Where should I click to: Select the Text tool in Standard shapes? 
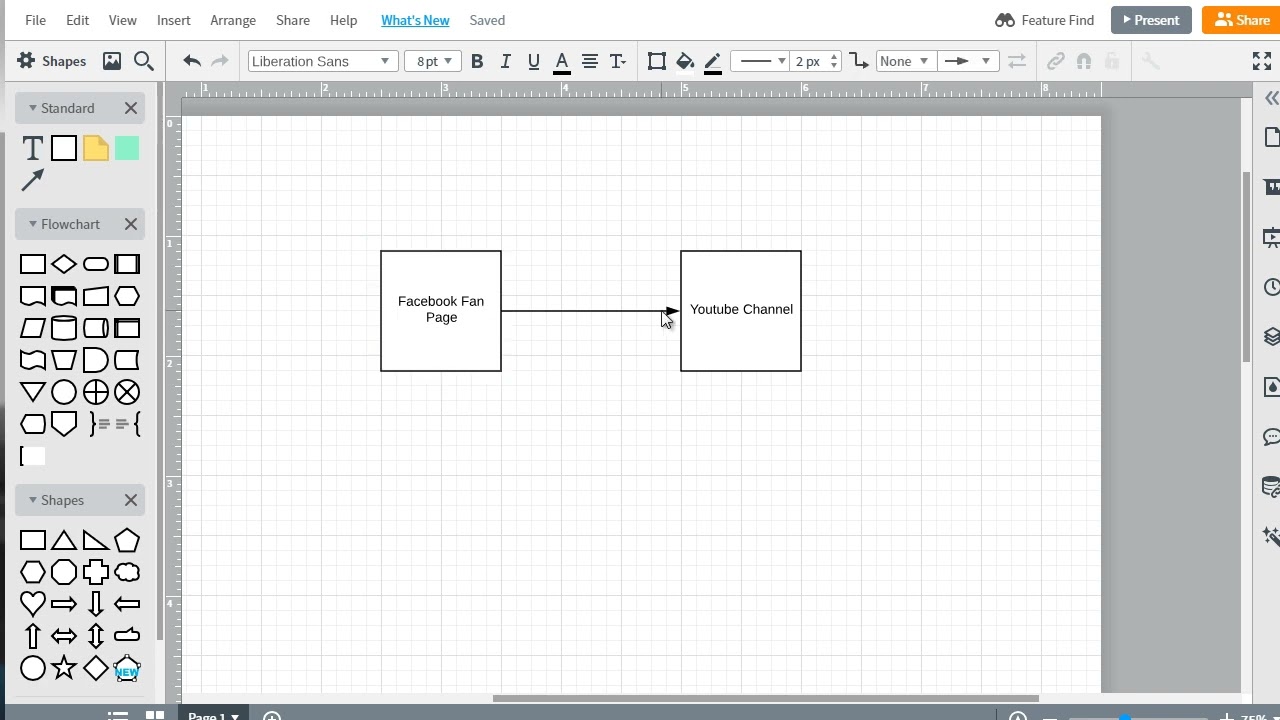(x=32, y=149)
